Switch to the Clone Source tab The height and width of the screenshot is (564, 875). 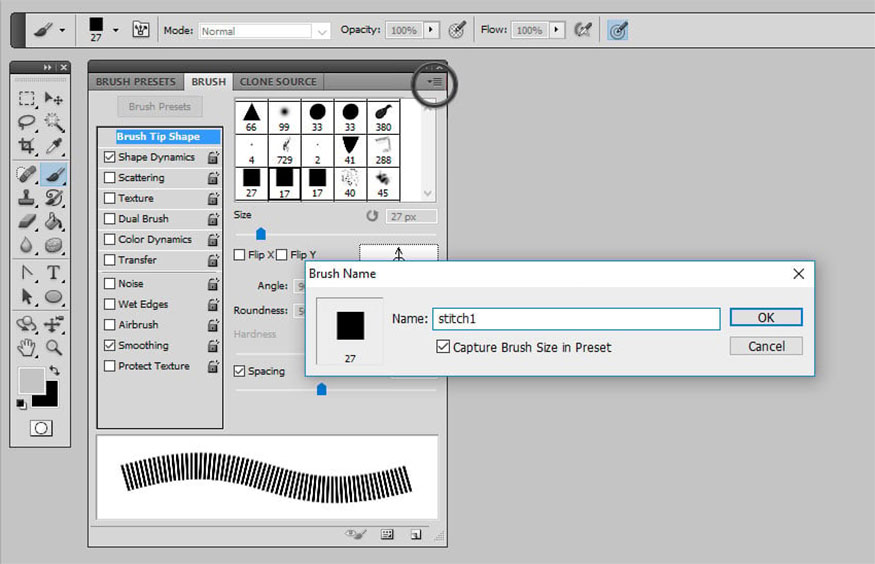pos(278,82)
